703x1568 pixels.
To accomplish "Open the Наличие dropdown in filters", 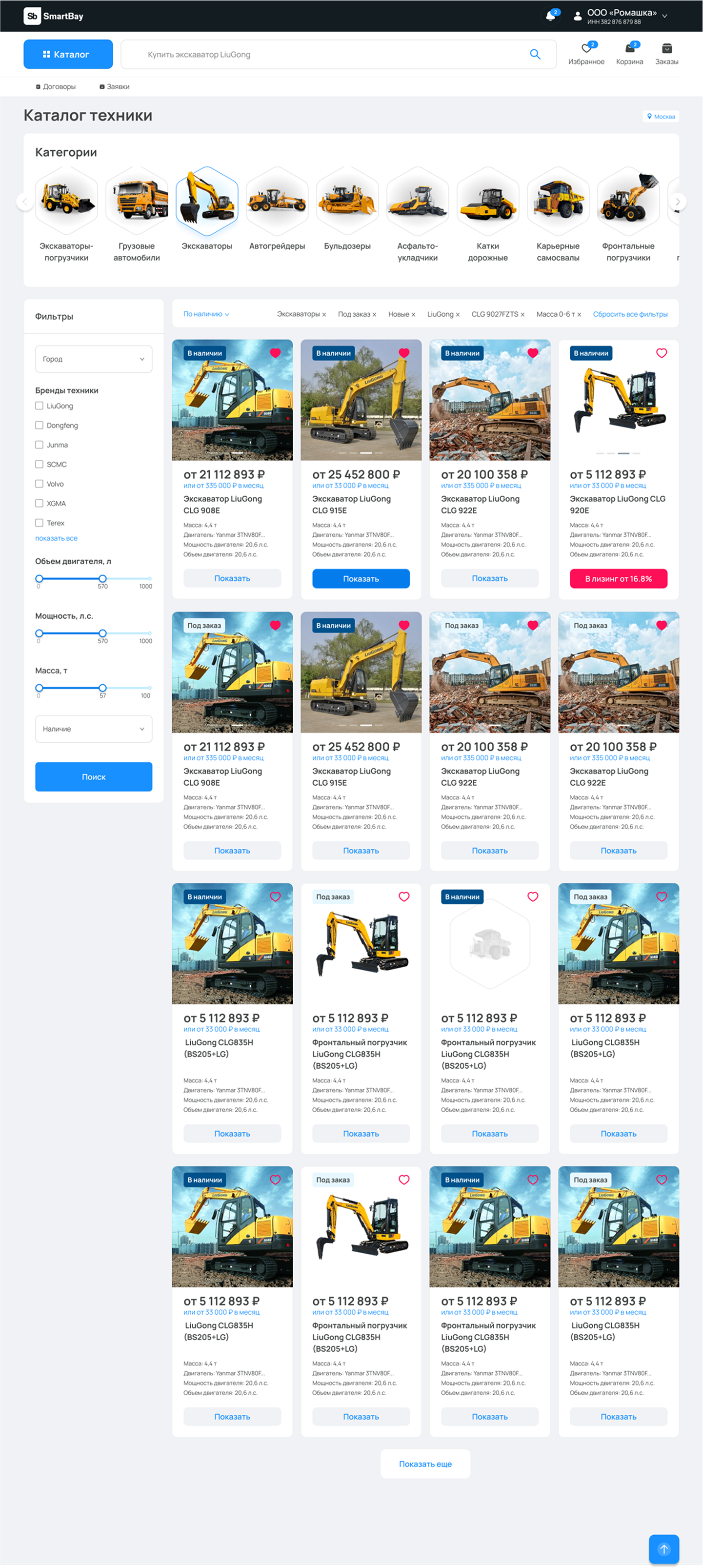I will 94,729.
